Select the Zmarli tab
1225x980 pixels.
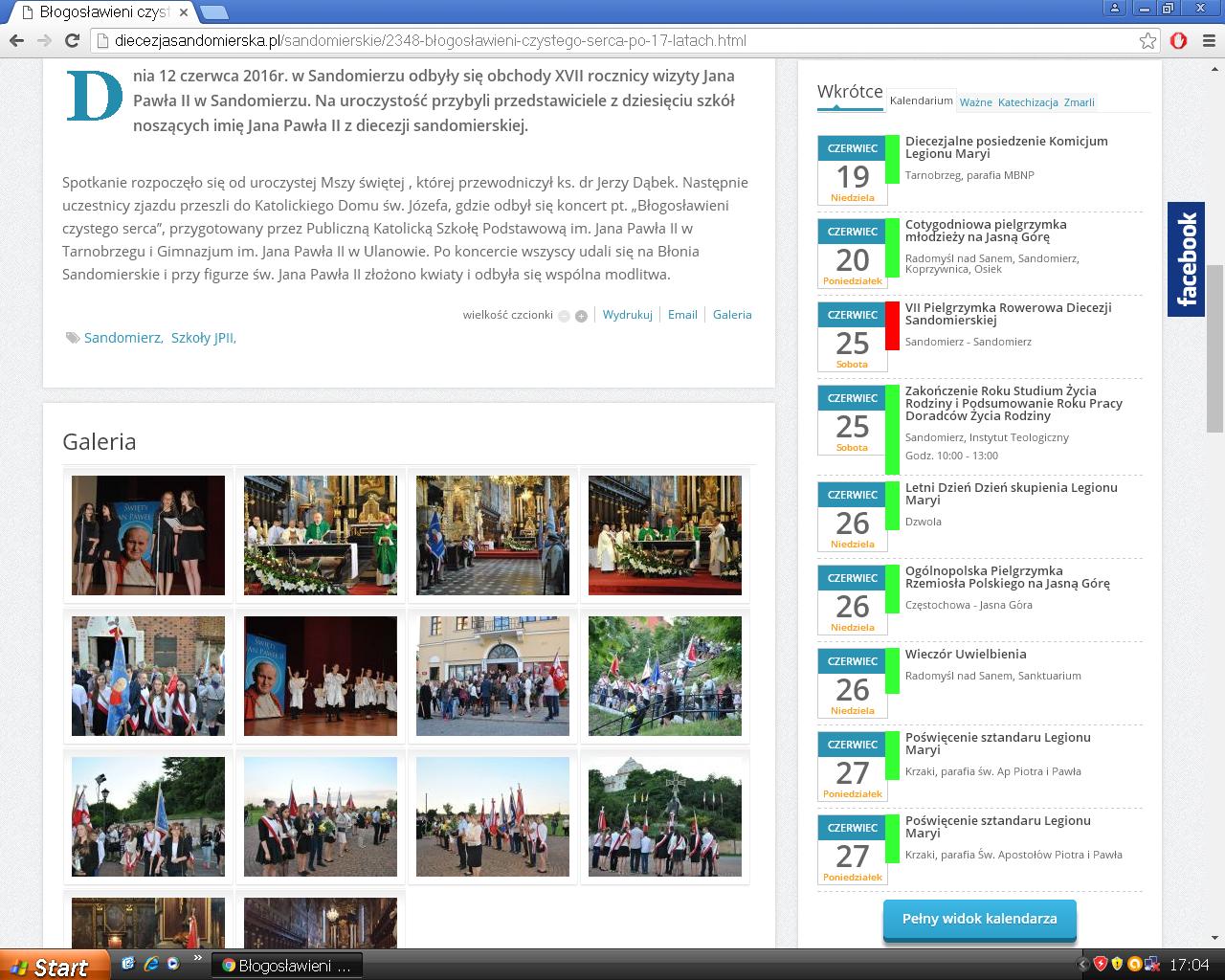coord(1079,102)
